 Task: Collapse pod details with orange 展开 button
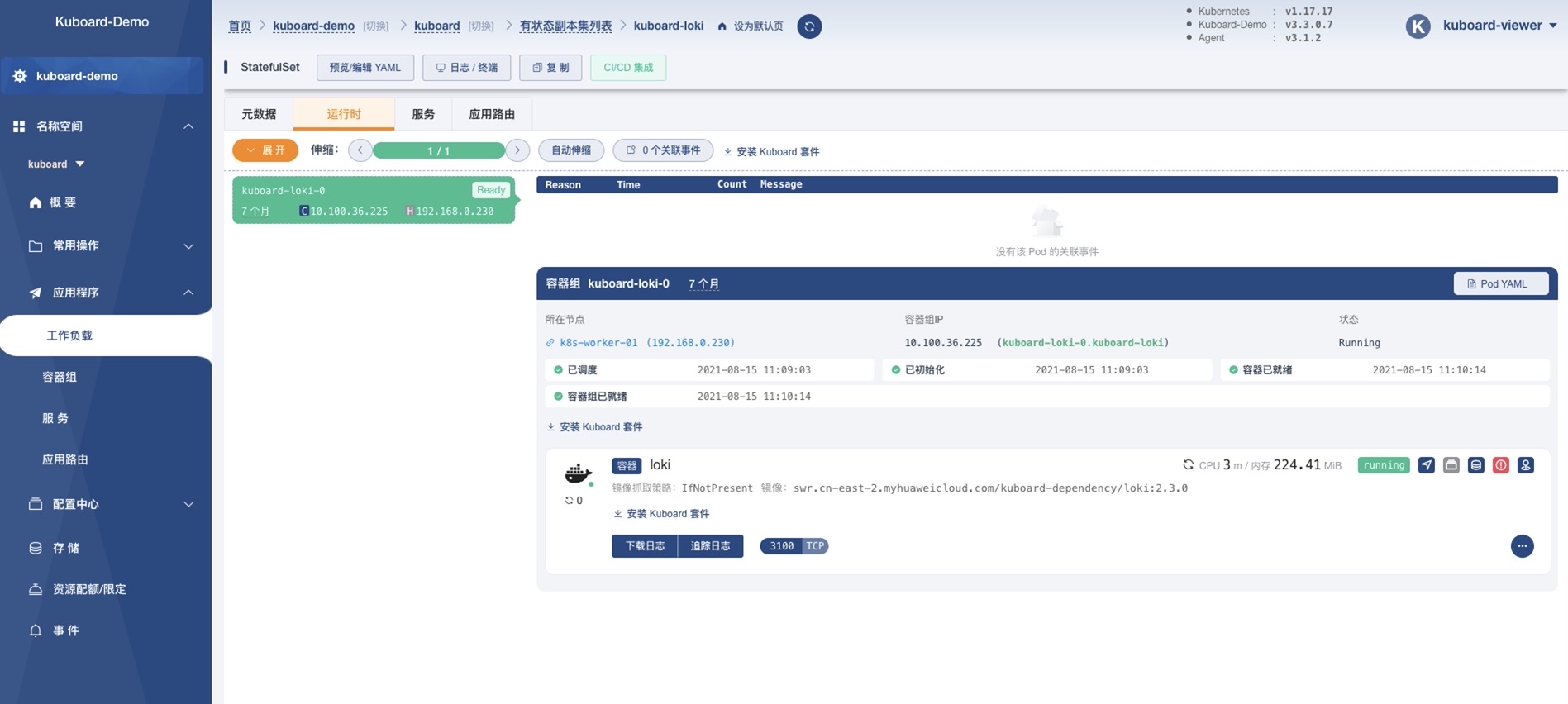(265, 150)
